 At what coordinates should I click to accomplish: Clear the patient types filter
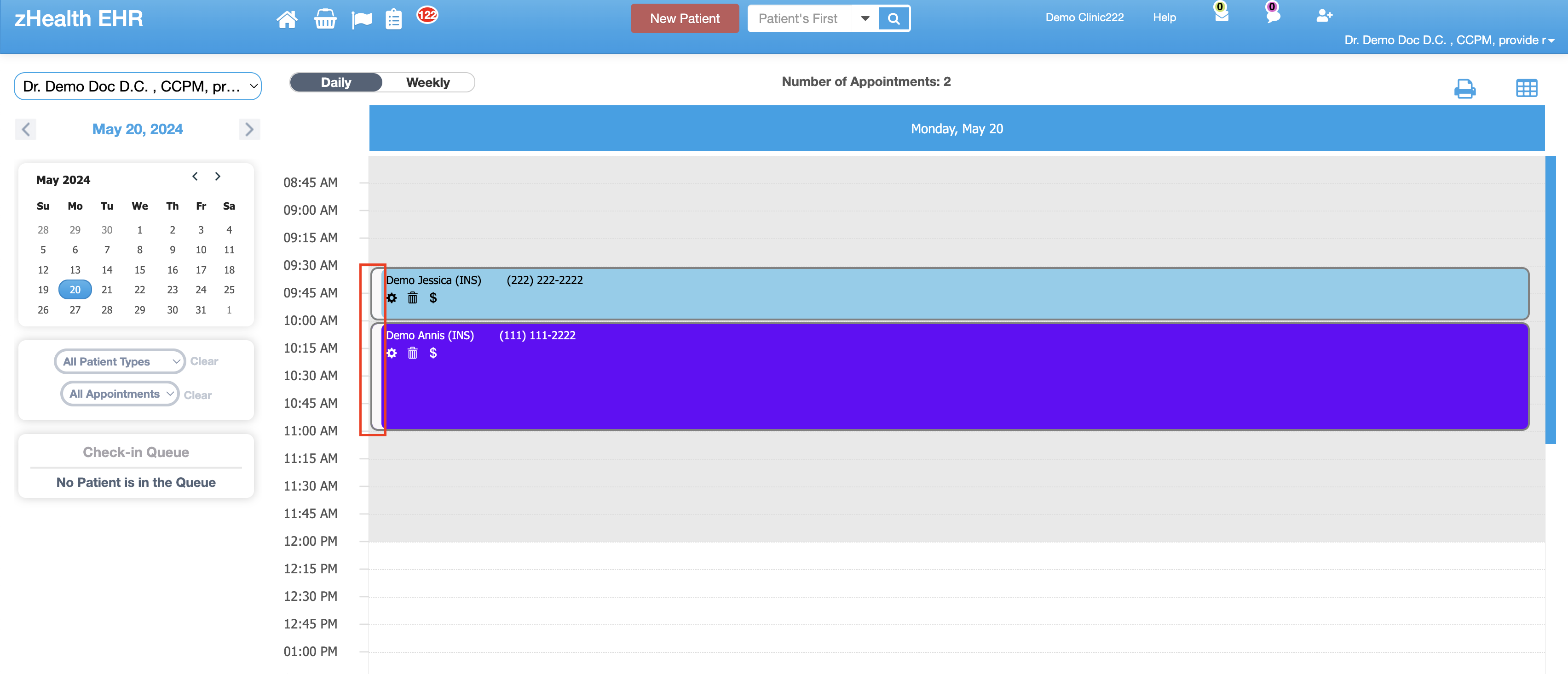pos(204,361)
